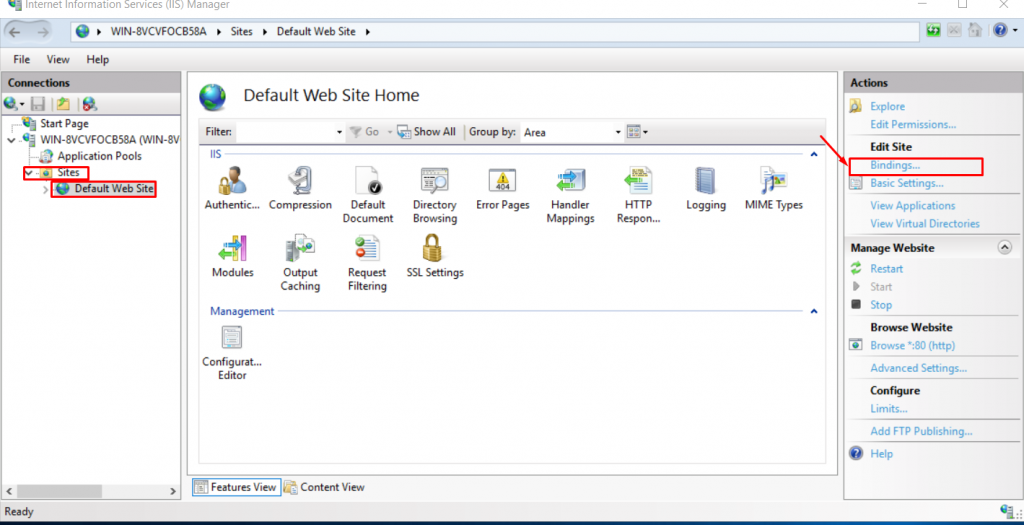
Task: Click the Forward navigation arrow
Action: click(43, 31)
